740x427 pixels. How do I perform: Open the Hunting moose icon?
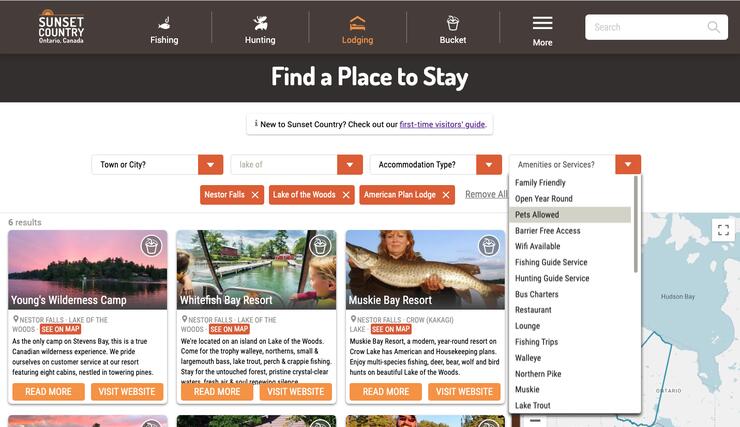pos(260,23)
